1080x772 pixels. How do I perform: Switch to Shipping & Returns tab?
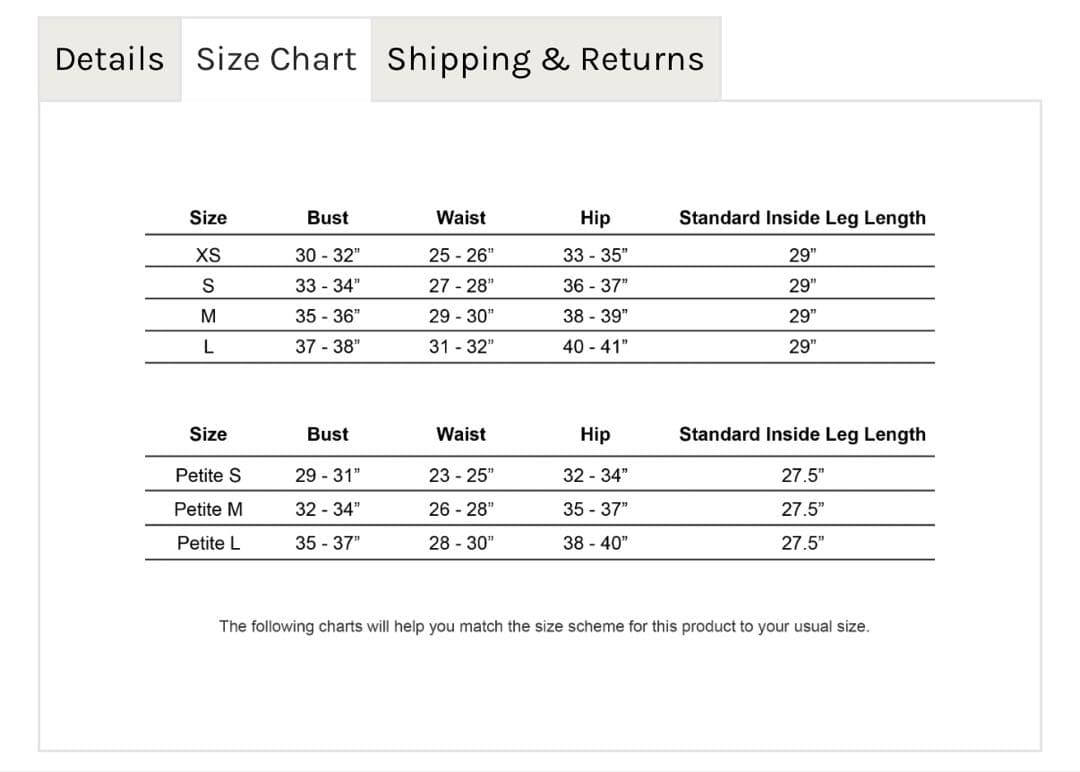click(x=545, y=59)
